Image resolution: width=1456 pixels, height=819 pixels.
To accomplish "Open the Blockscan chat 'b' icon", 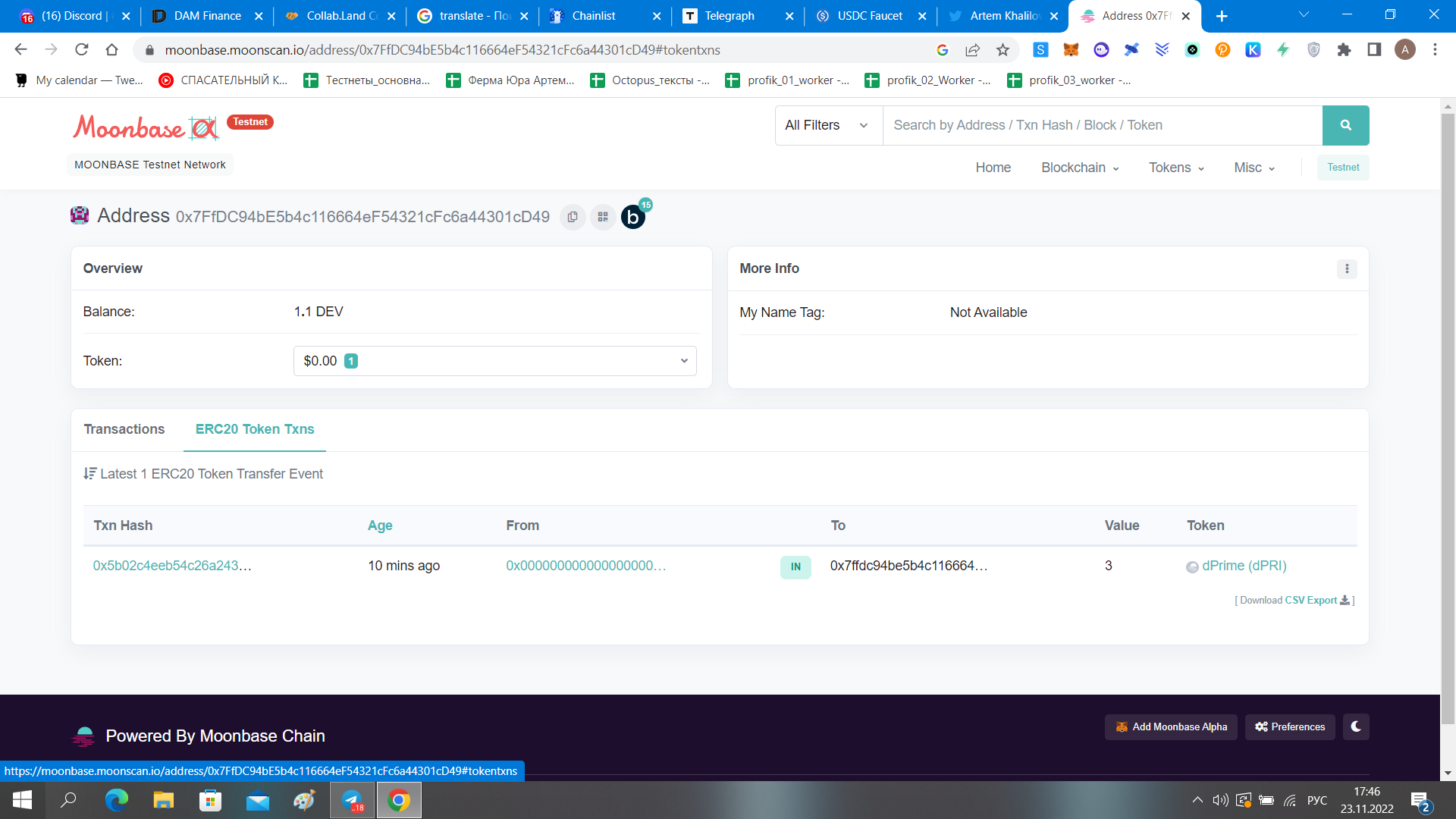I will (633, 217).
